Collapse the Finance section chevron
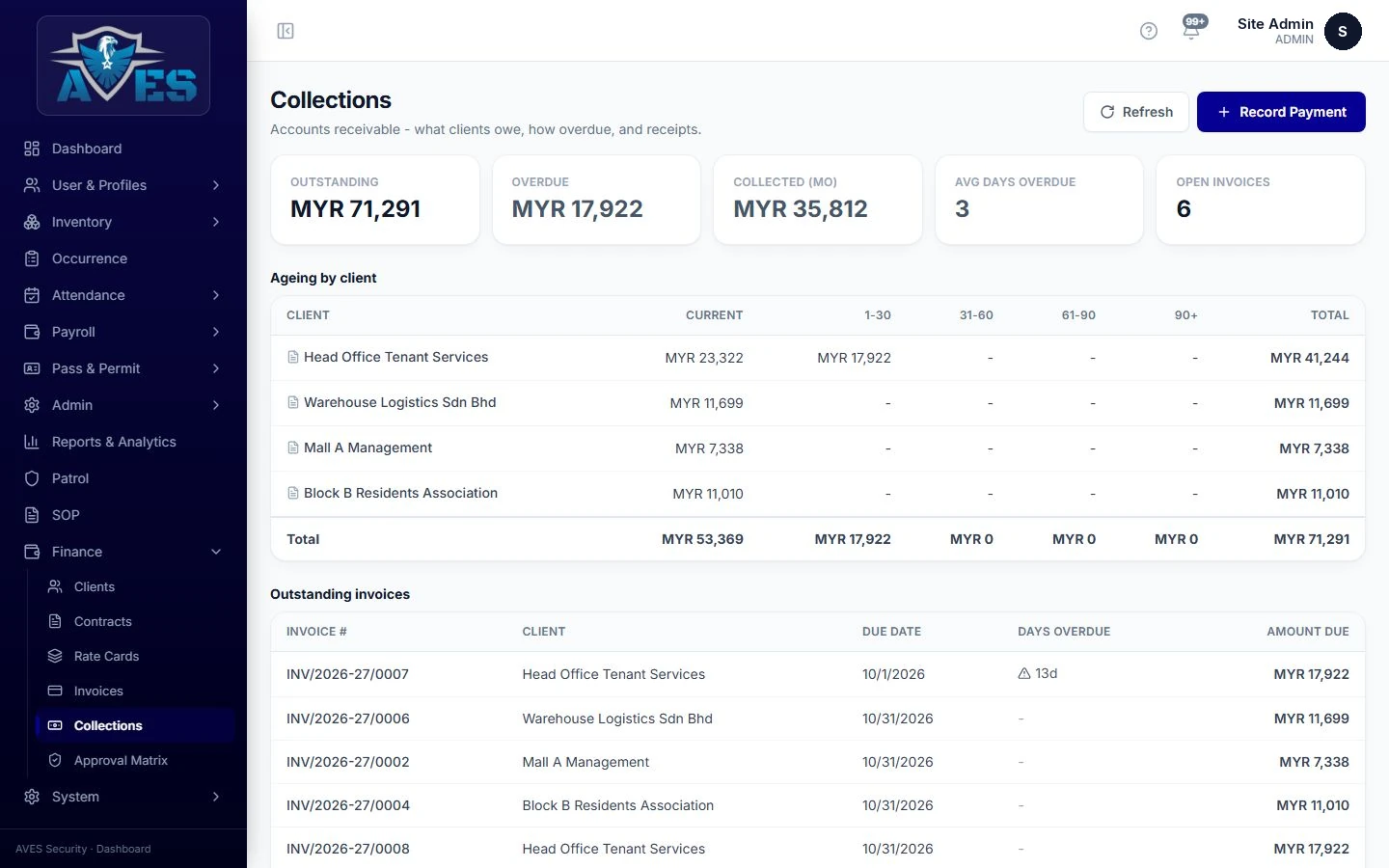 (x=216, y=552)
